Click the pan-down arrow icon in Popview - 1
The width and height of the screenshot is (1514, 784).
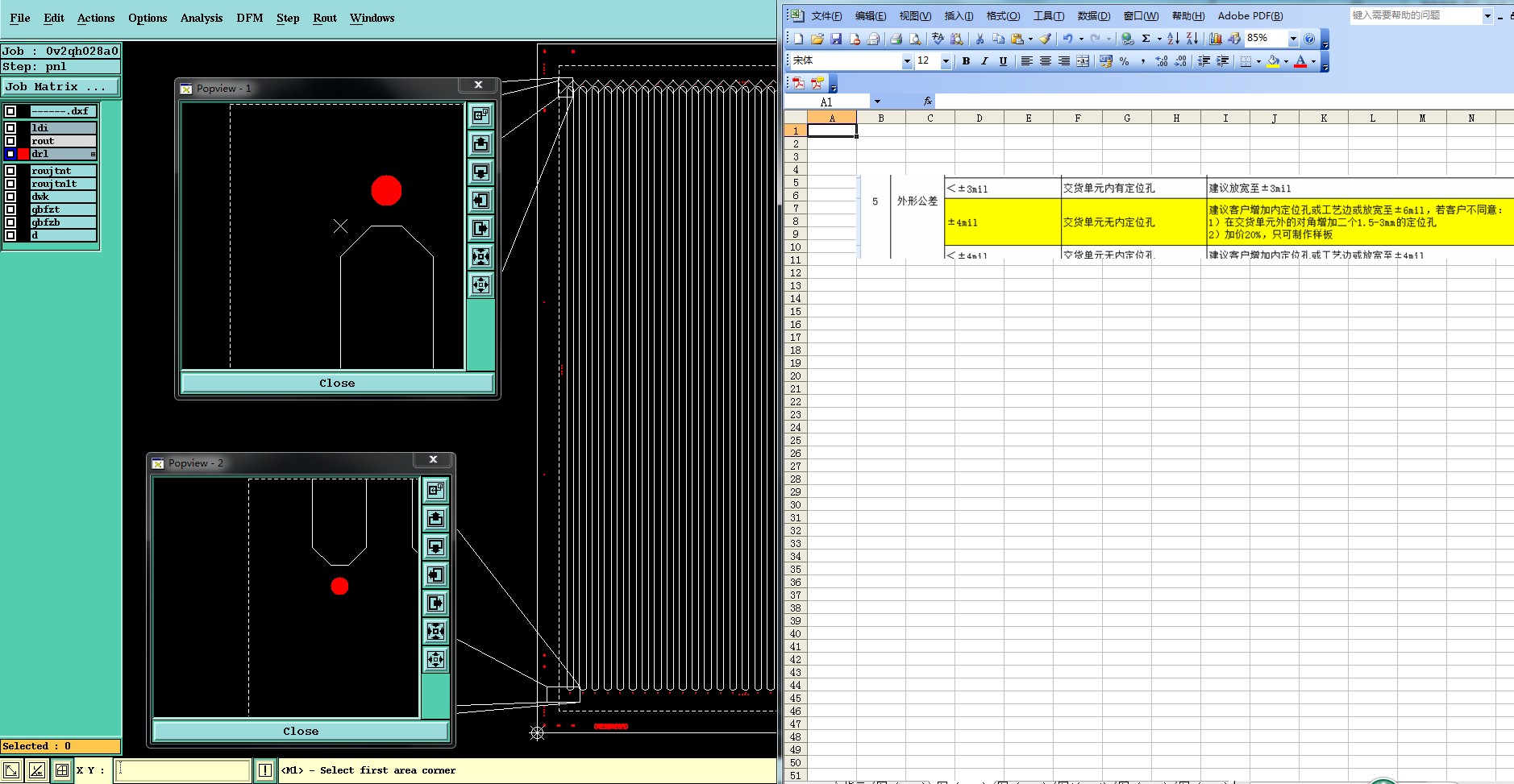[481, 172]
